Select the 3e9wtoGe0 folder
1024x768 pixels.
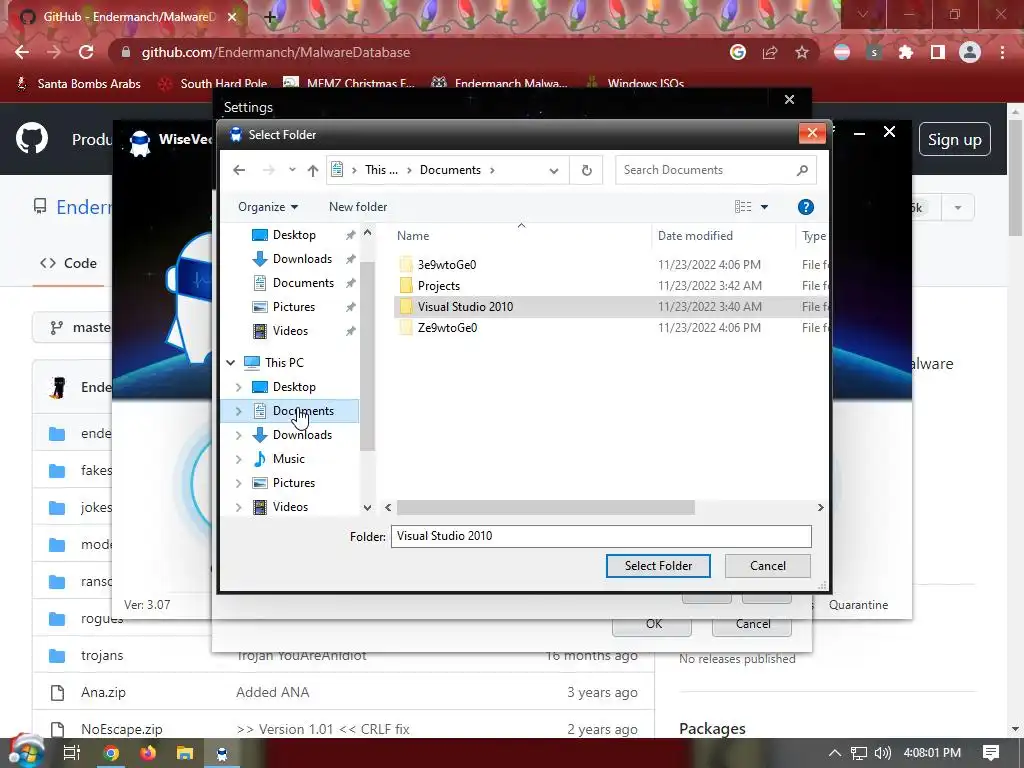447,264
